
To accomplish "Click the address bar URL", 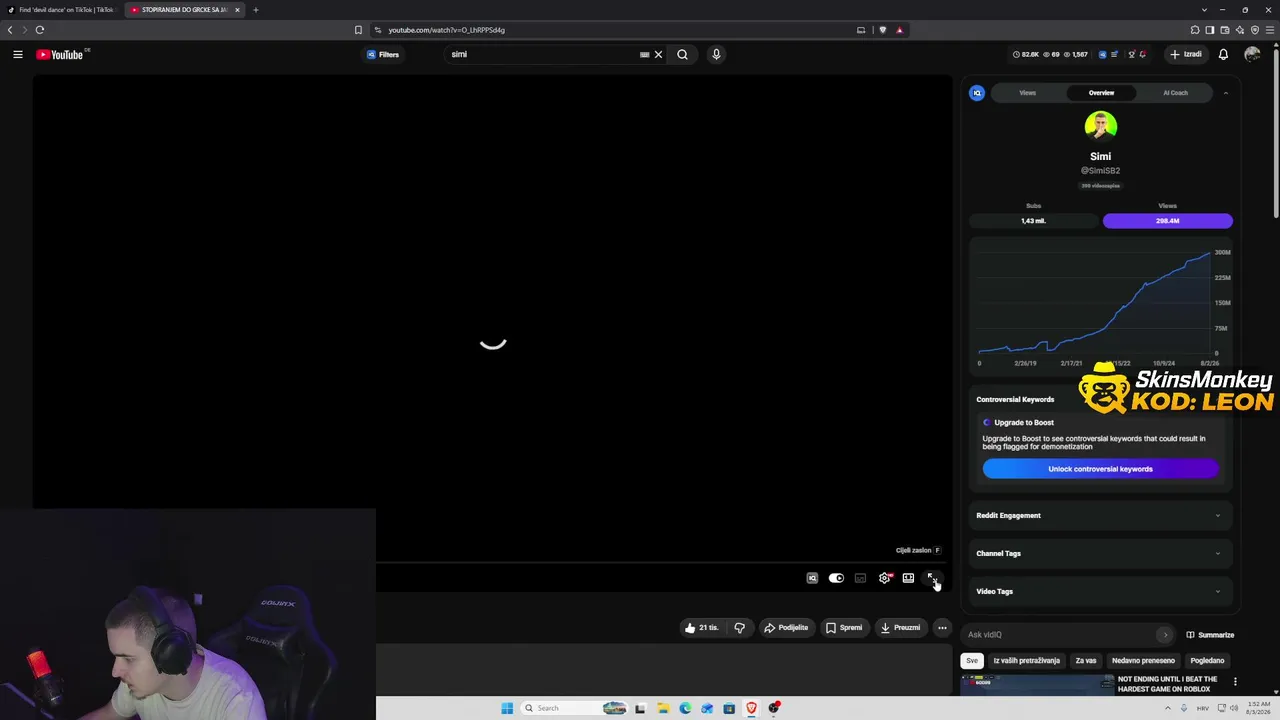I will point(447,30).
